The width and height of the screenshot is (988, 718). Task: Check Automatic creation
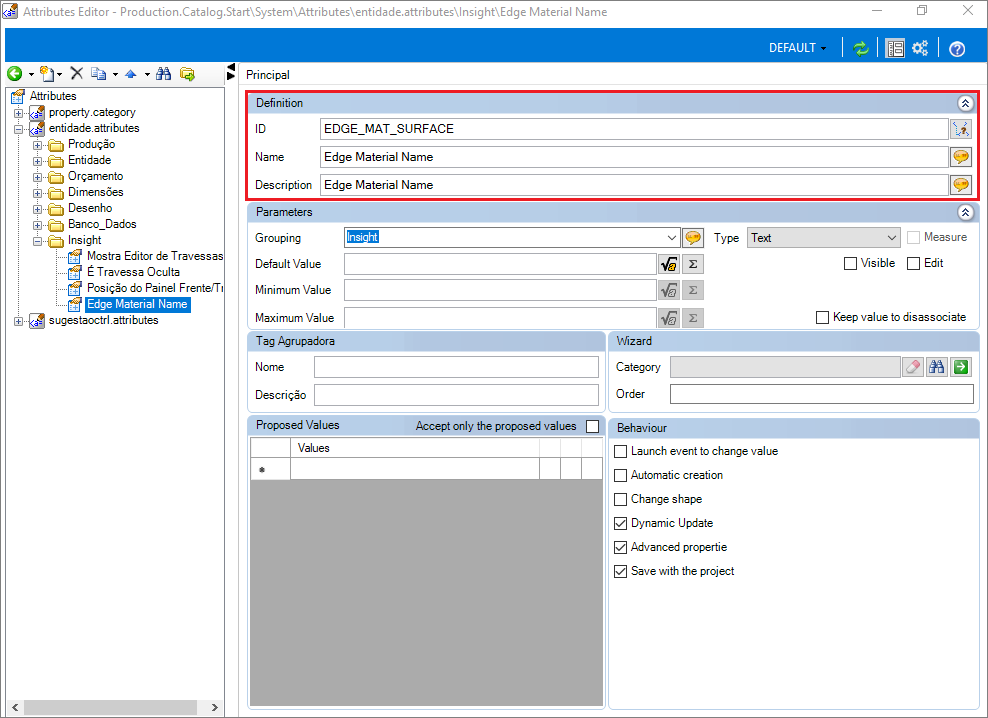621,475
